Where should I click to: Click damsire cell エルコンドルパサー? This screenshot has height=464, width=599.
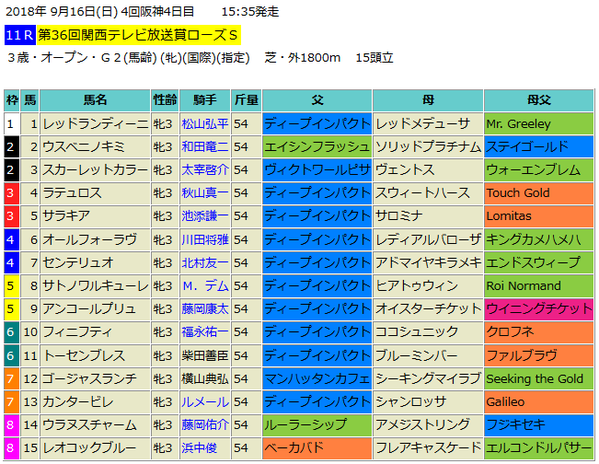pyautogui.click(x=539, y=448)
